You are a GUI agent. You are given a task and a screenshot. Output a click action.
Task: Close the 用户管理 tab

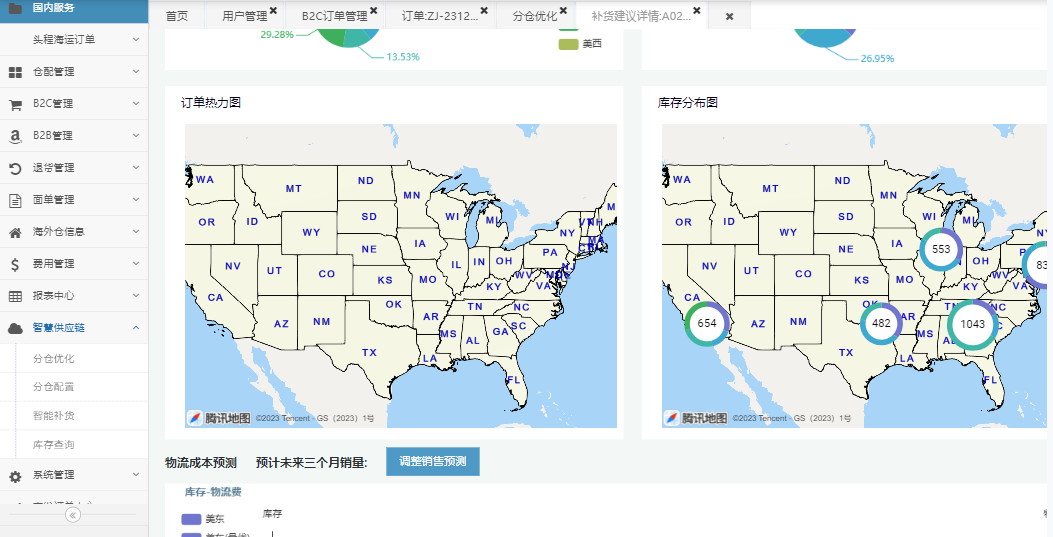click(273, 11)
